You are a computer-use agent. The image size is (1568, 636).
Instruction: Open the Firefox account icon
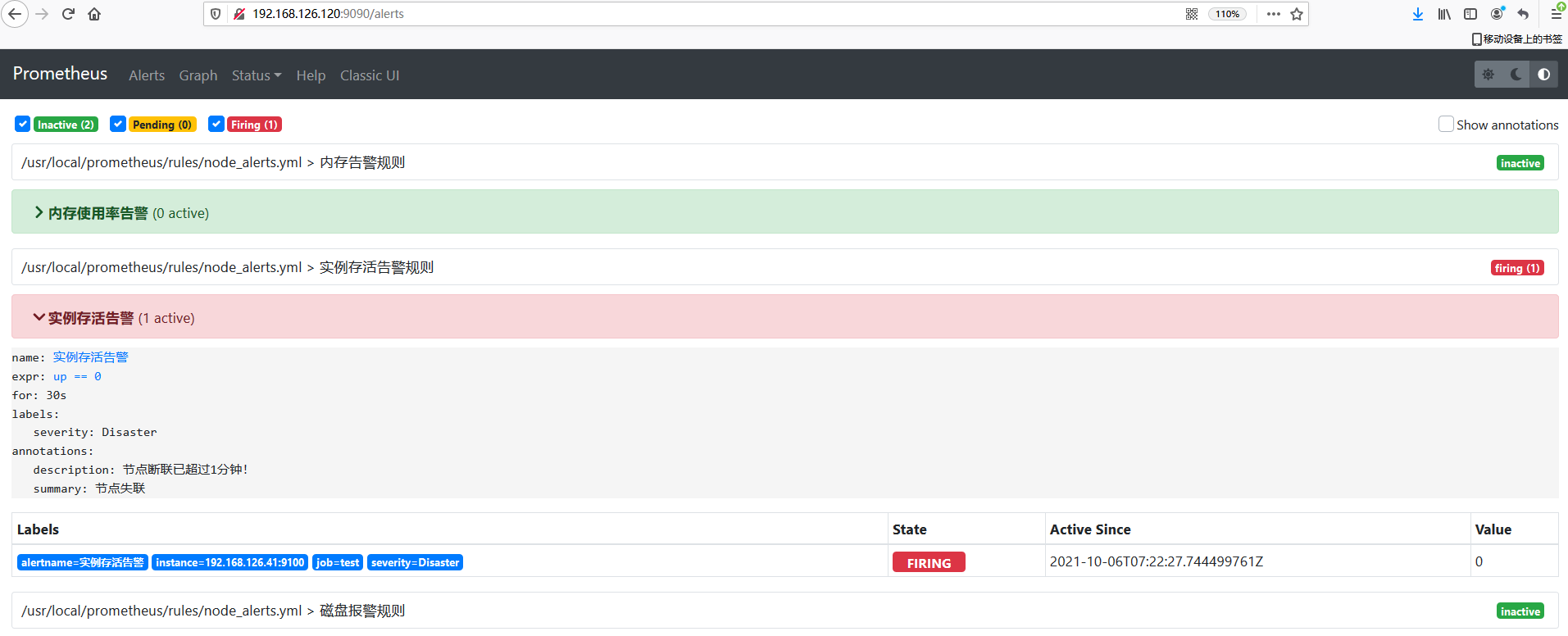tap(1498, 13)
